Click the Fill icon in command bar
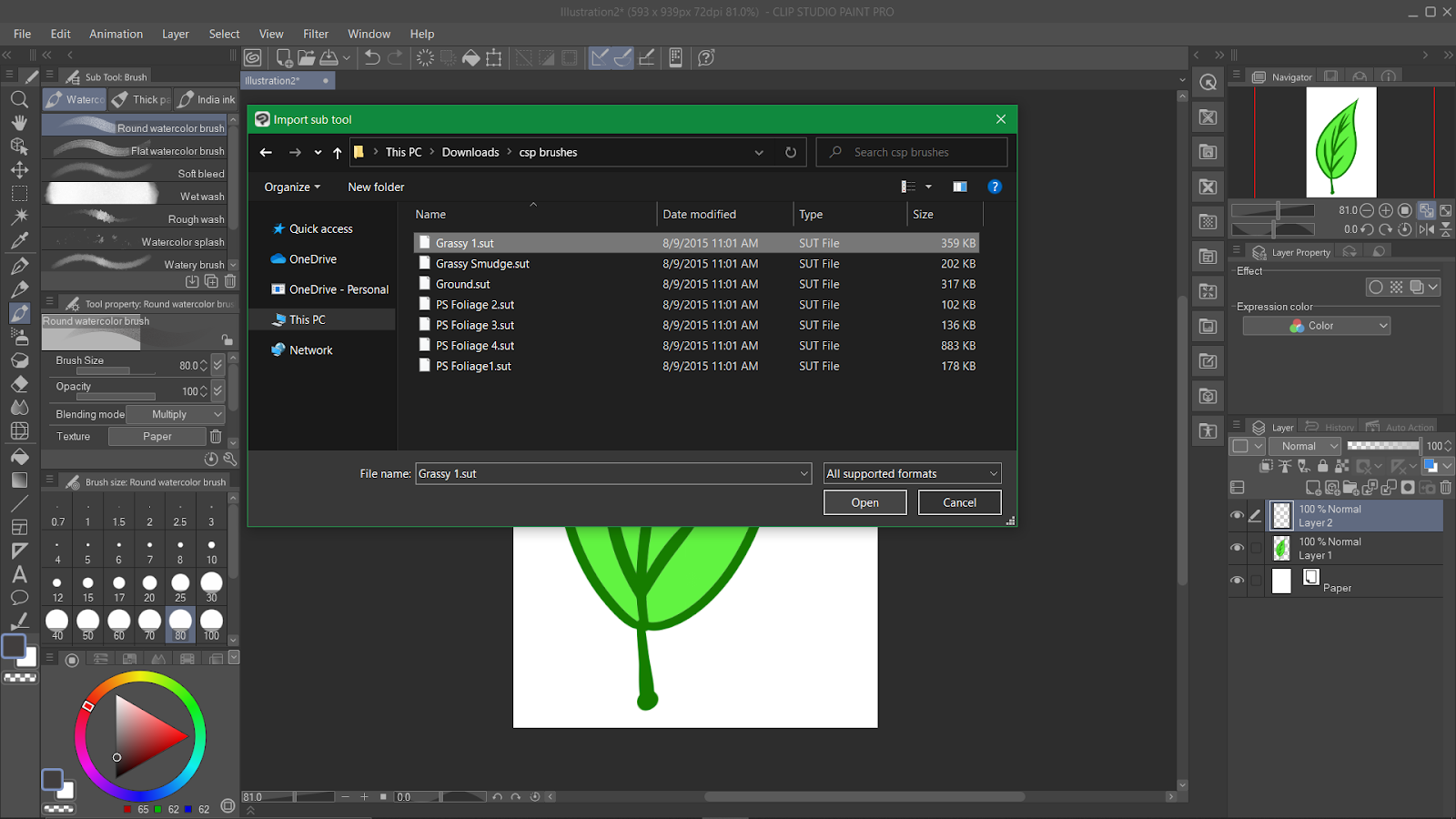 coord(471,58)
